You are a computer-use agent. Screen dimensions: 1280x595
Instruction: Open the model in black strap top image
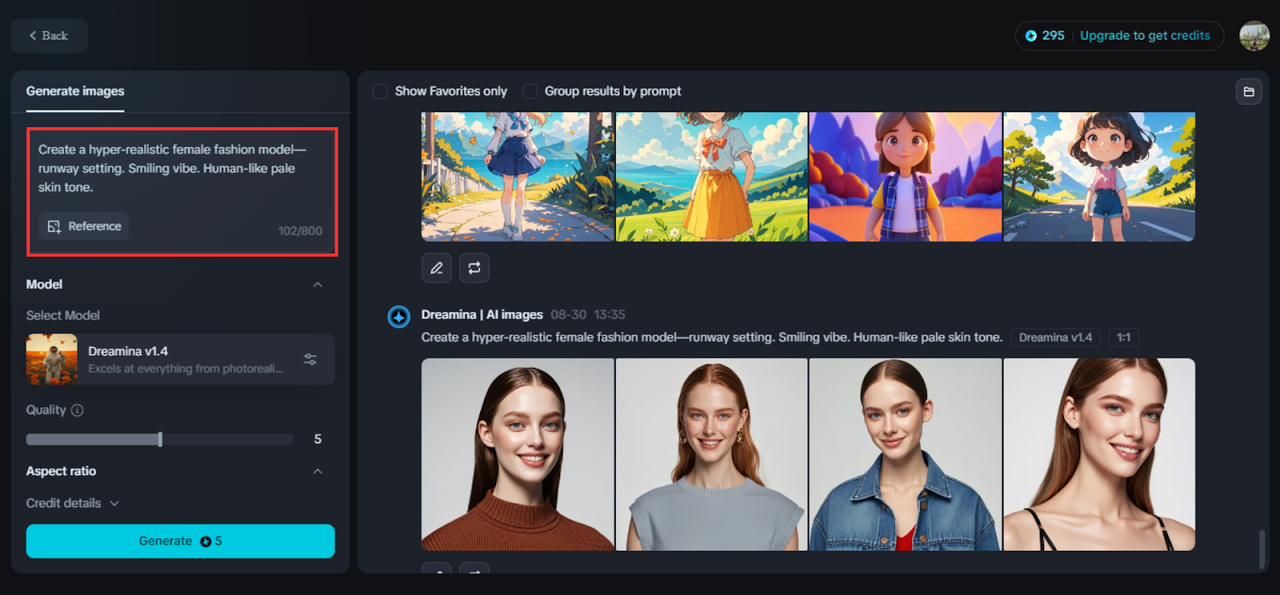click(x=1099, y=454)
